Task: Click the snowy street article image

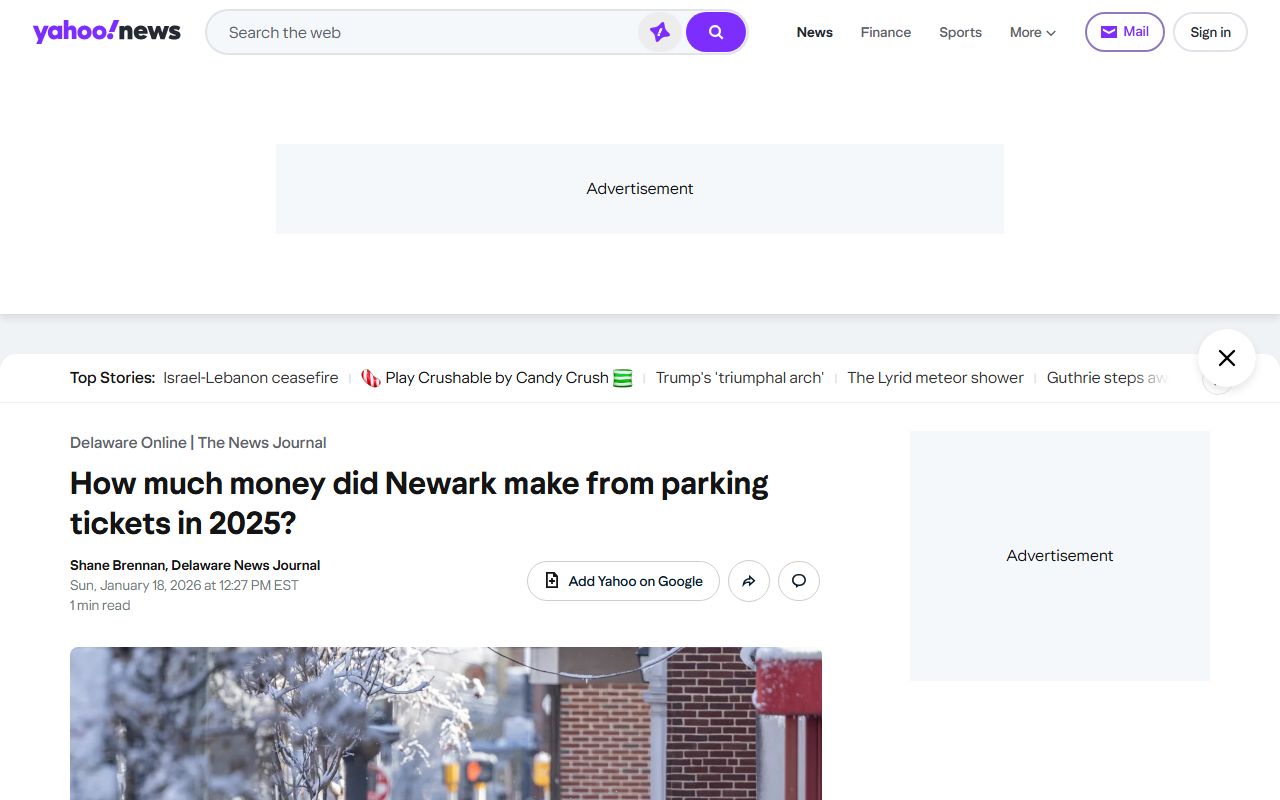Action: 446,723
